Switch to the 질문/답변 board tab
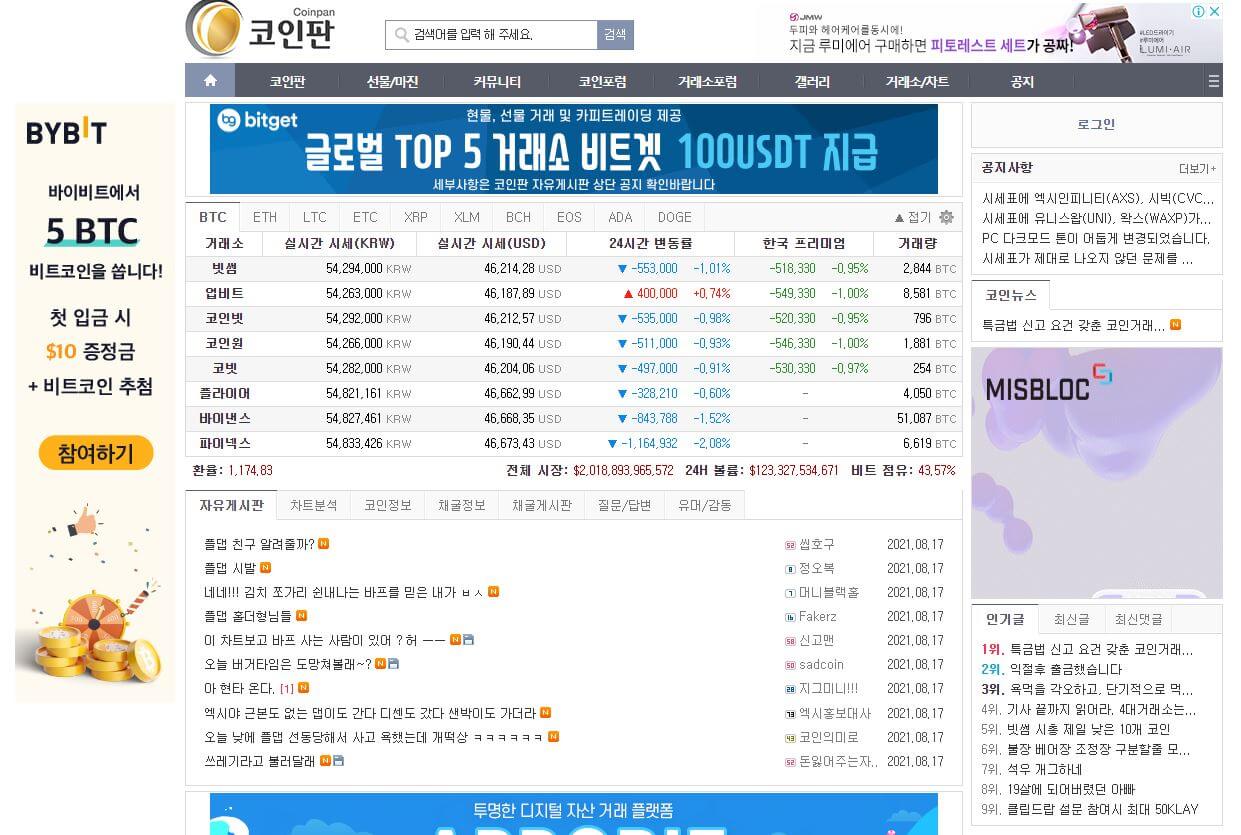The height and width of the screenshot is (835, 1241). click(625, 506)
